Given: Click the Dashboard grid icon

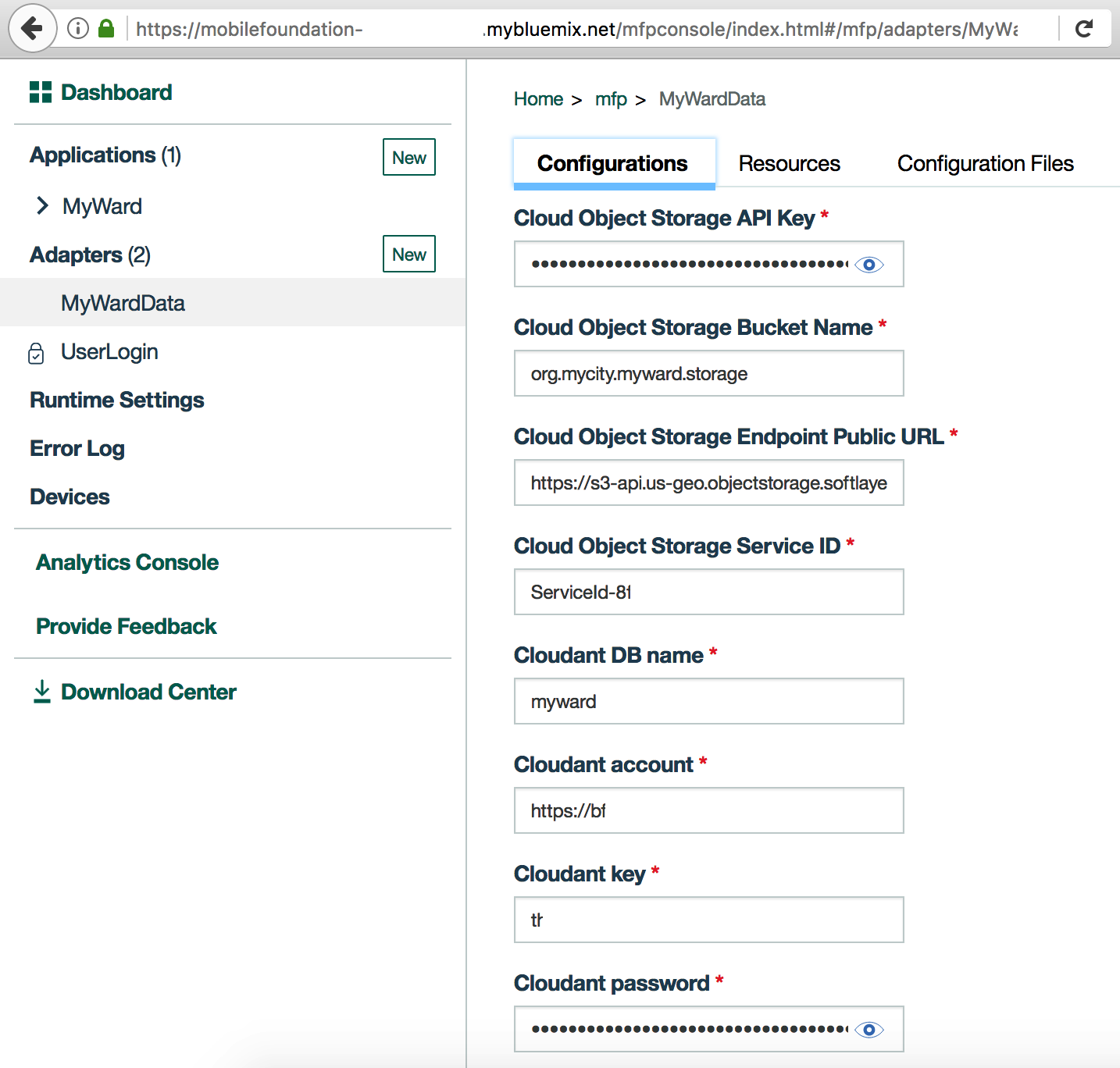Looking at the screenshot, I should (41, 91).
